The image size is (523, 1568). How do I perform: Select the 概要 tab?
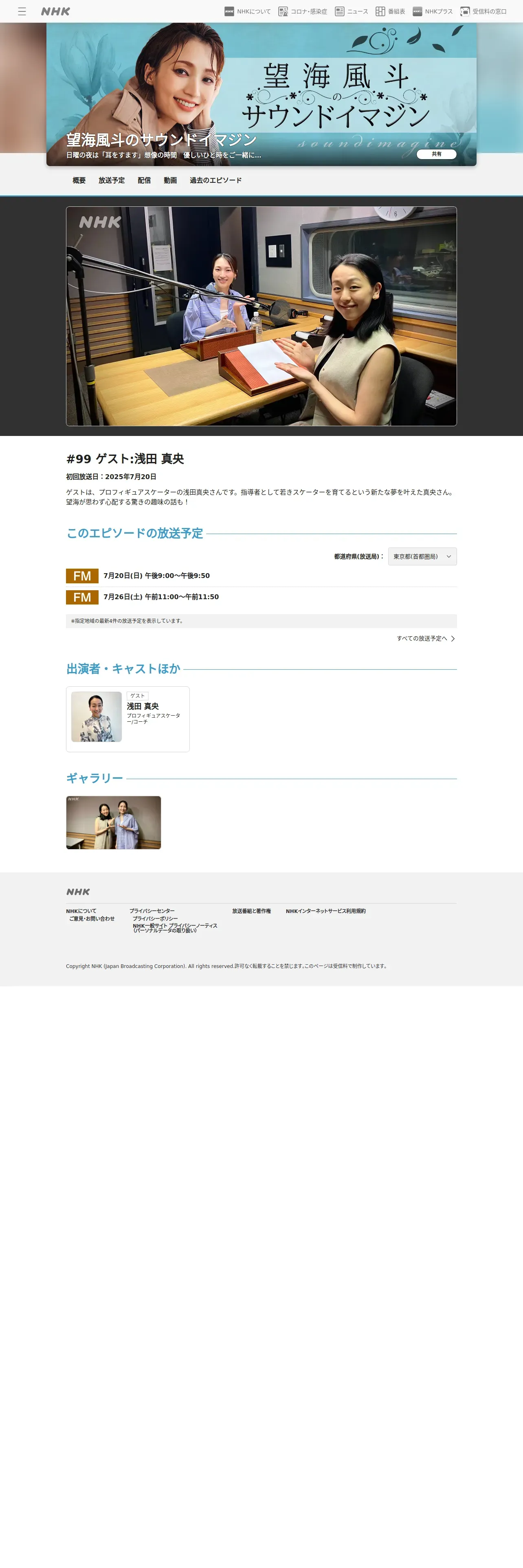[79, 180]
